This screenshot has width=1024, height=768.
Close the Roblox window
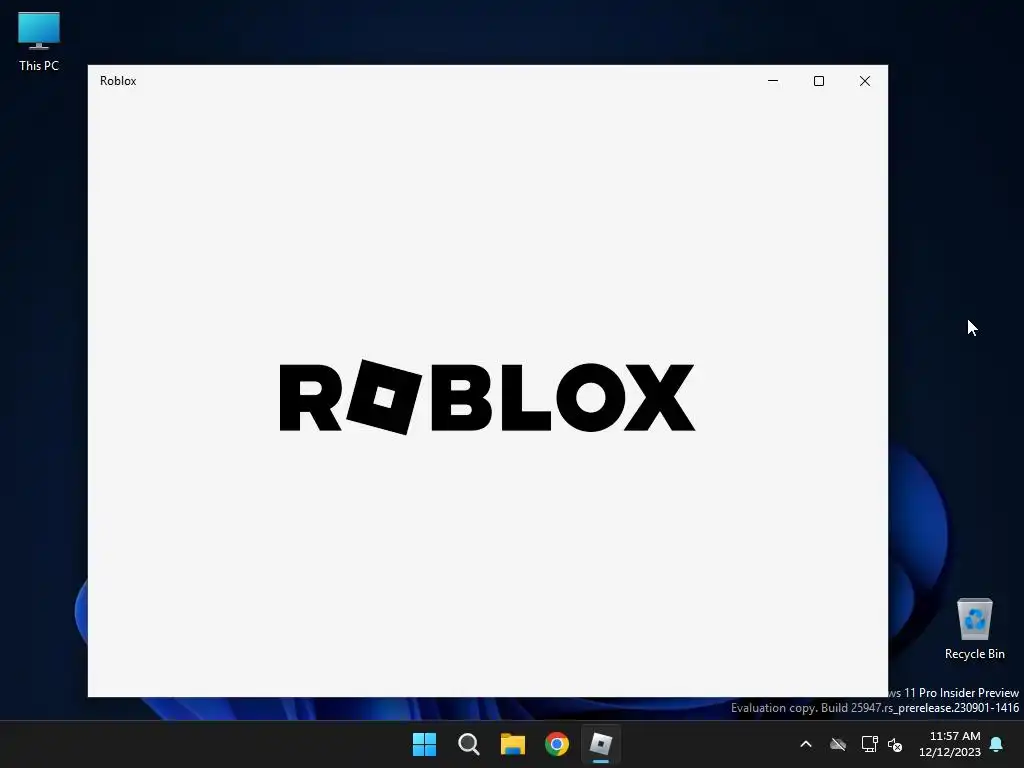pos(865,81)
